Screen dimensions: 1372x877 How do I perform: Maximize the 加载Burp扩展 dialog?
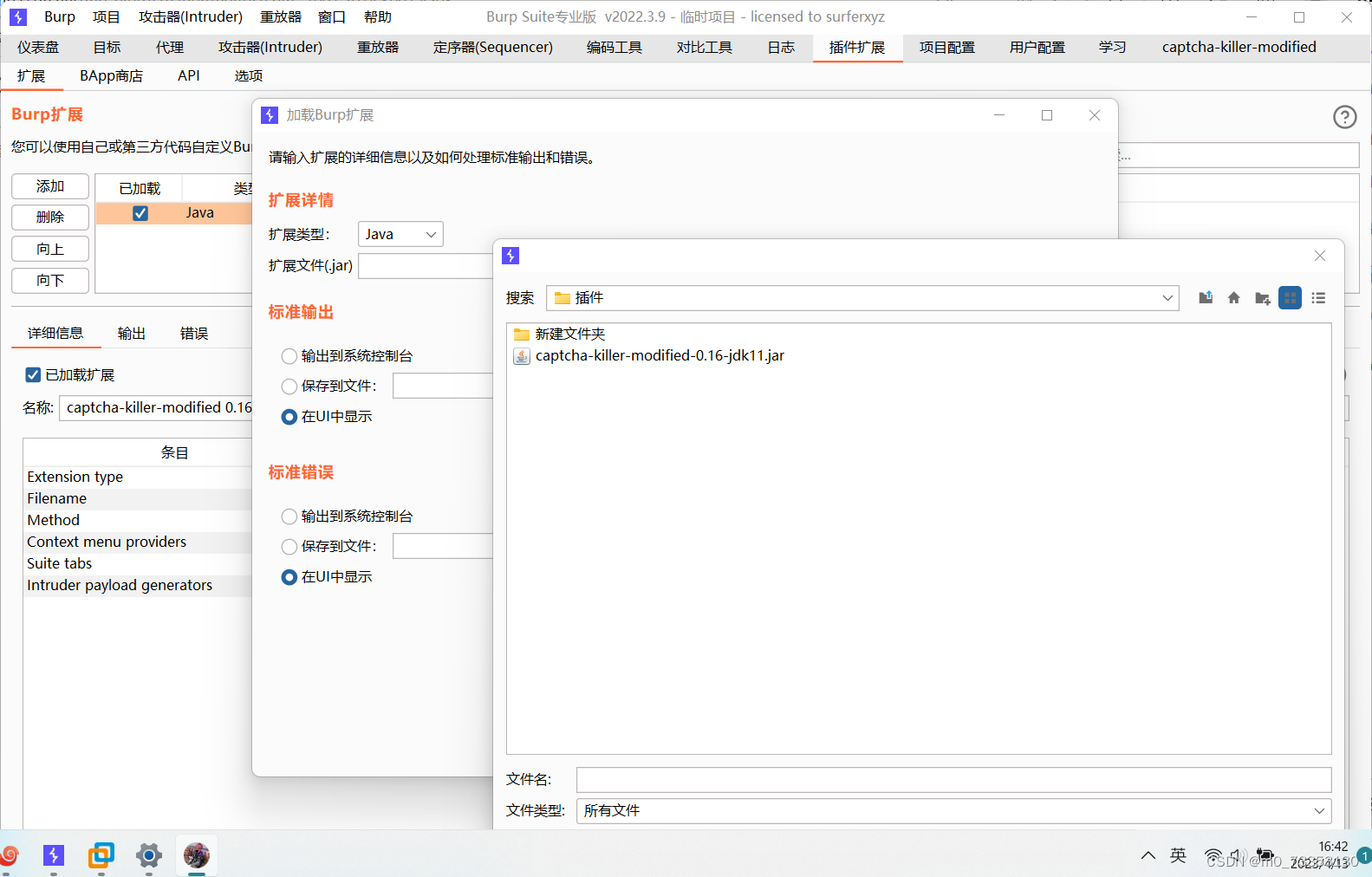pyautogui.click(x=1047, y=115)
